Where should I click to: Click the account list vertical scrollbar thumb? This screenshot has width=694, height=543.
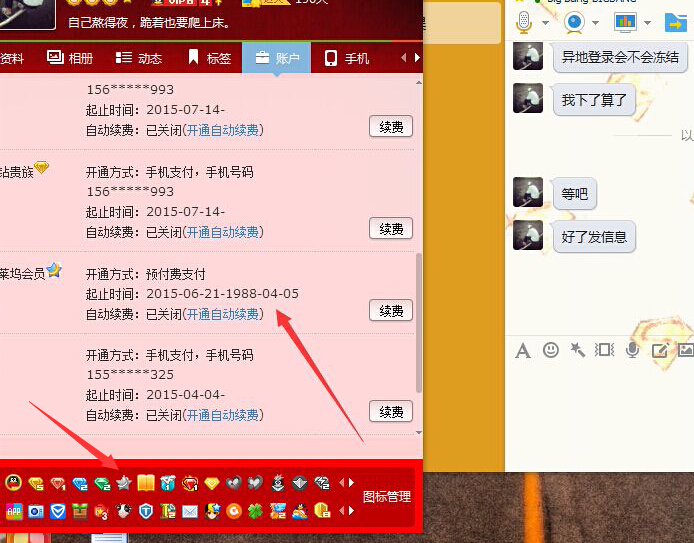[x=419, y=322]
